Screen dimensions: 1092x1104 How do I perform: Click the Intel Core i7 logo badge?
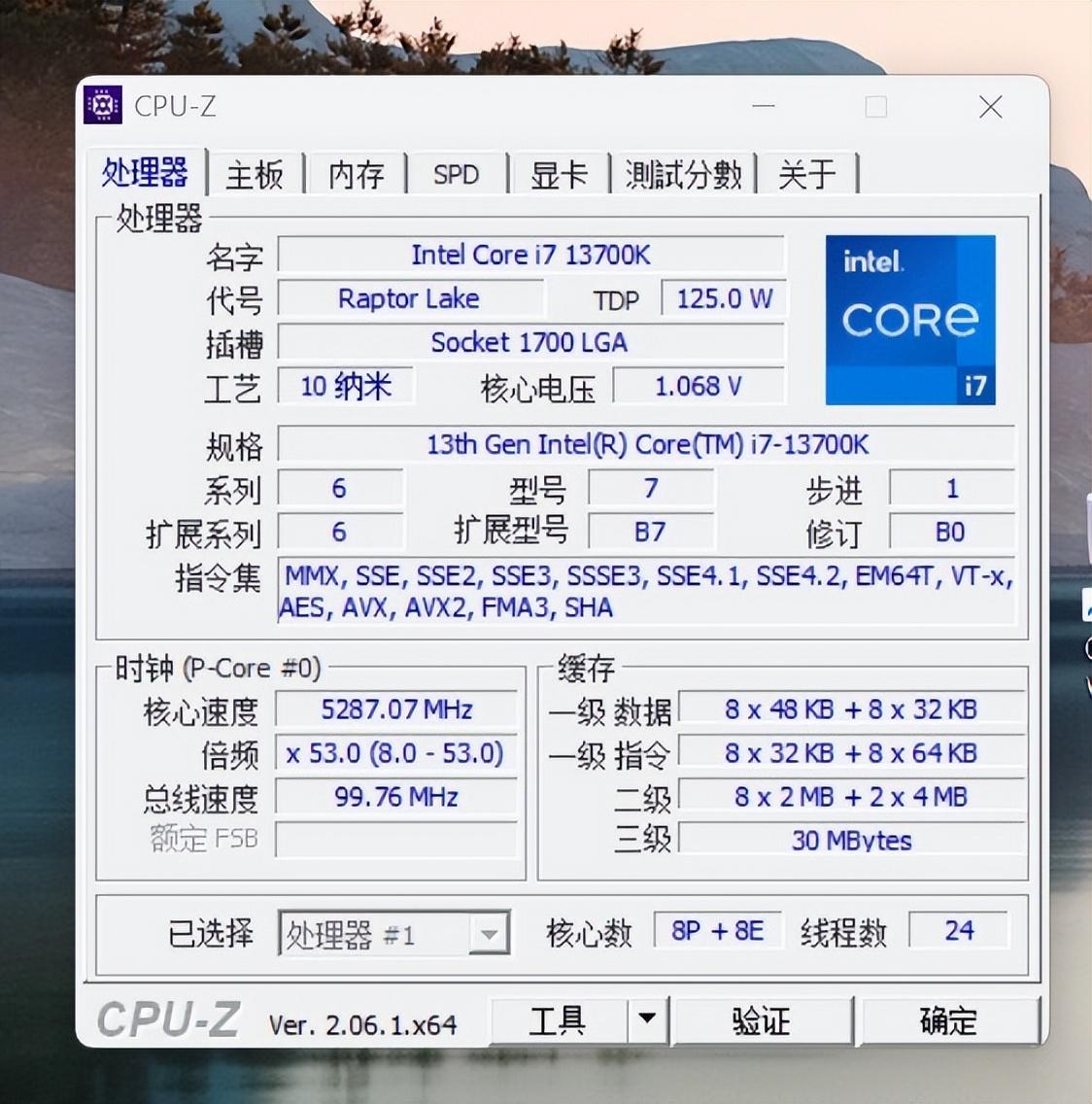coord(910,320)
